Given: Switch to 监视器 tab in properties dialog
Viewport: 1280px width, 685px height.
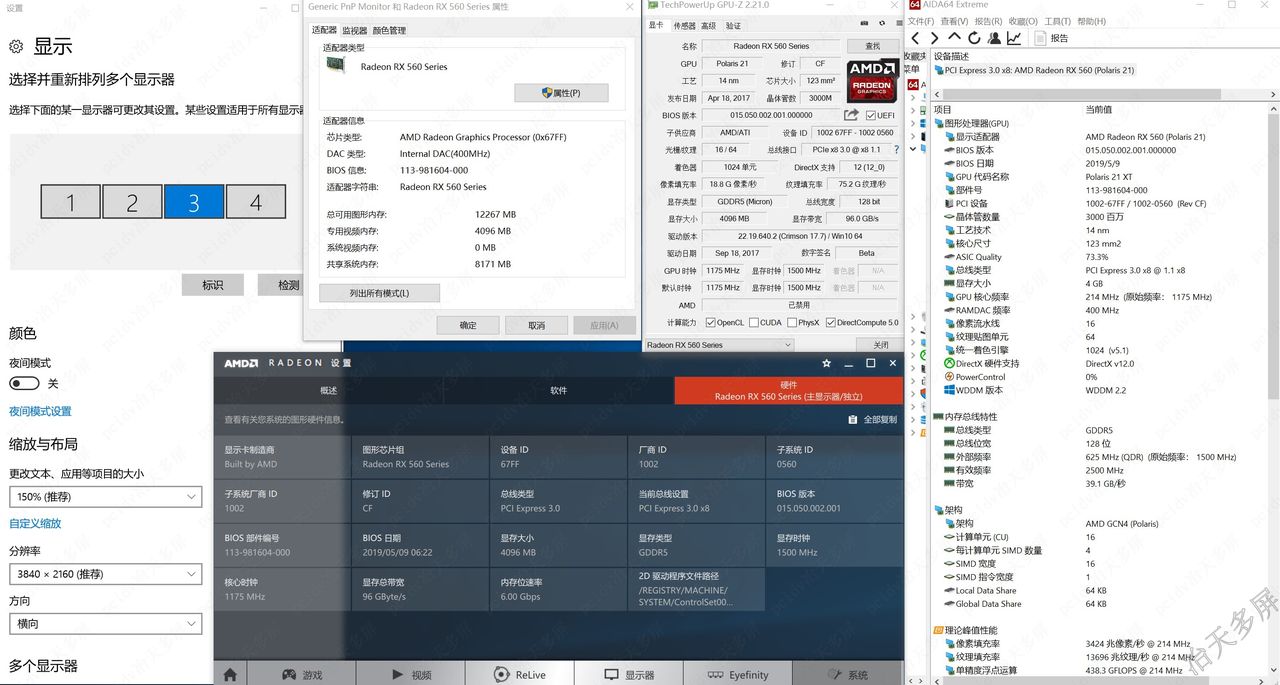Looking at the screenshot, I should coord(355,30).
